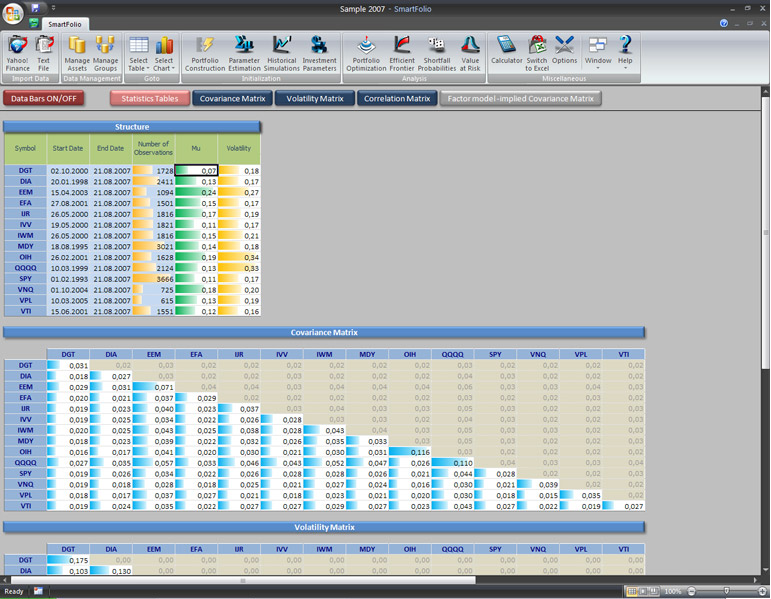The width and height of the screenshot is (771, 599).
Task: Select covariance OIH diagonal 0,116
Action: coord(410,452)
